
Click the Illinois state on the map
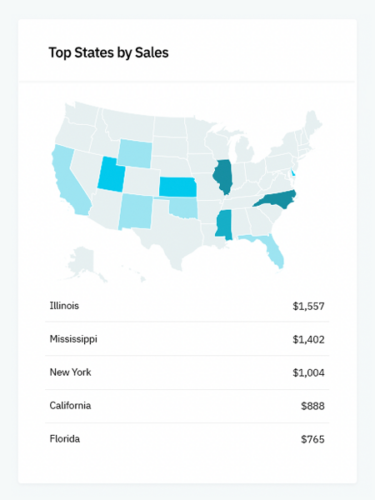pyautogui.click(x=223, y=176)
